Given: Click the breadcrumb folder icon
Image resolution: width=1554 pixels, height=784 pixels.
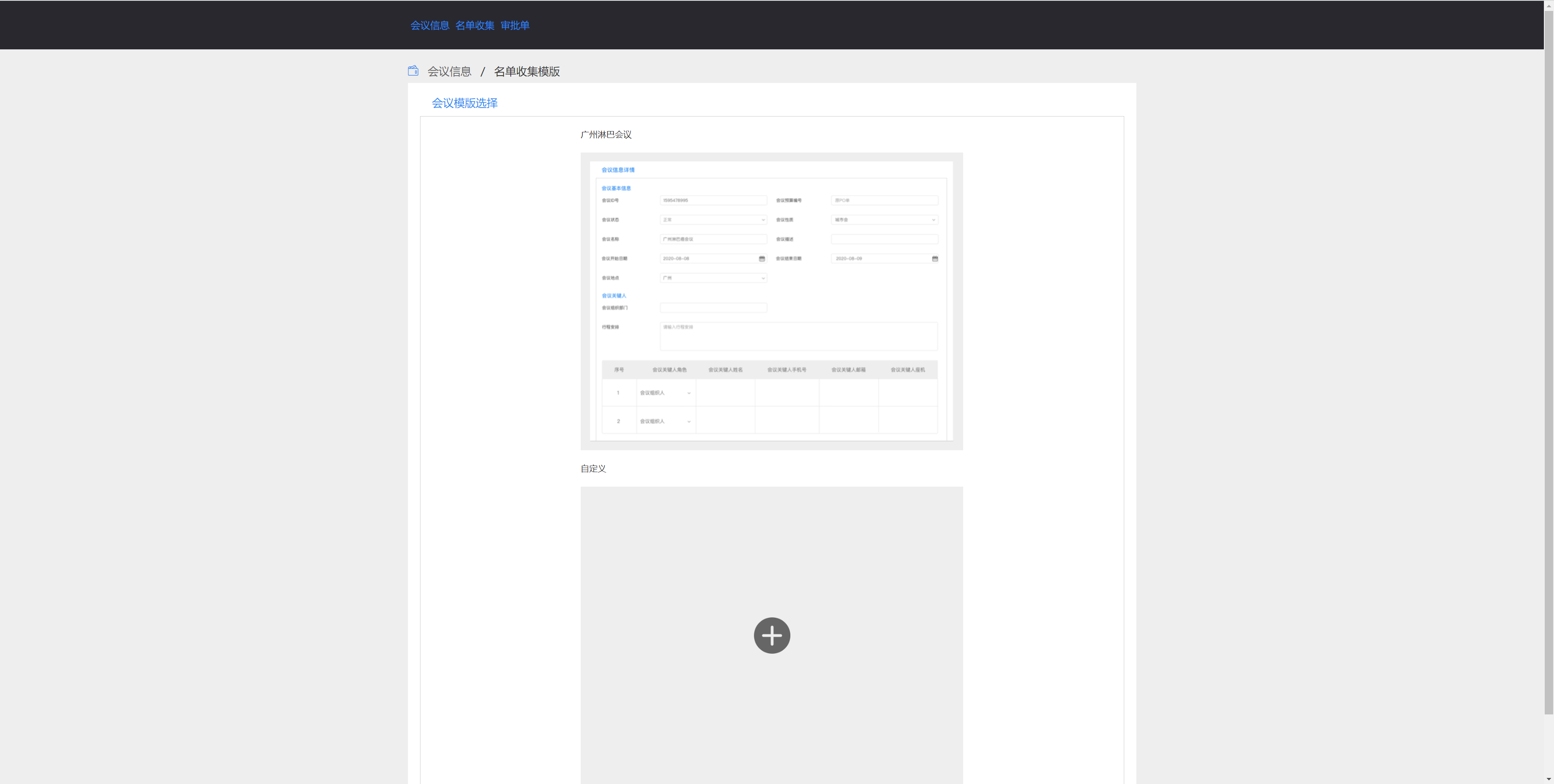Looking at the screenshot, I should 413,70.
